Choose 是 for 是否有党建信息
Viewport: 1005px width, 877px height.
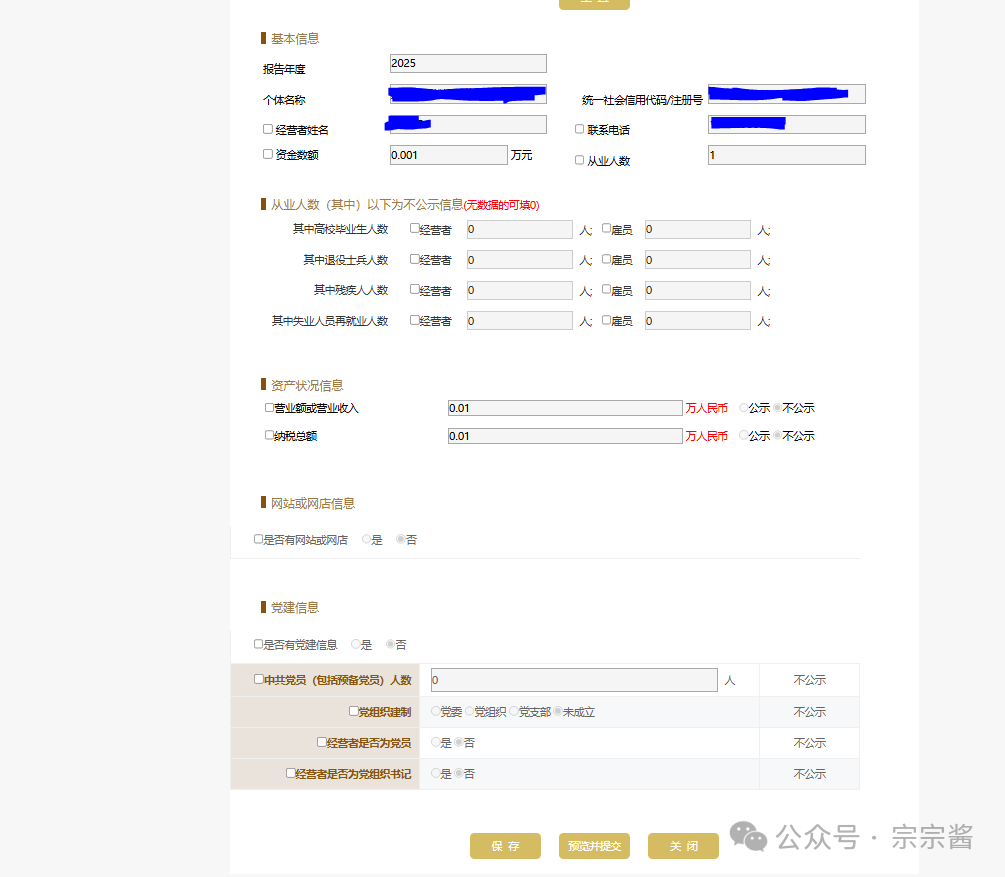tap(356, 645)
